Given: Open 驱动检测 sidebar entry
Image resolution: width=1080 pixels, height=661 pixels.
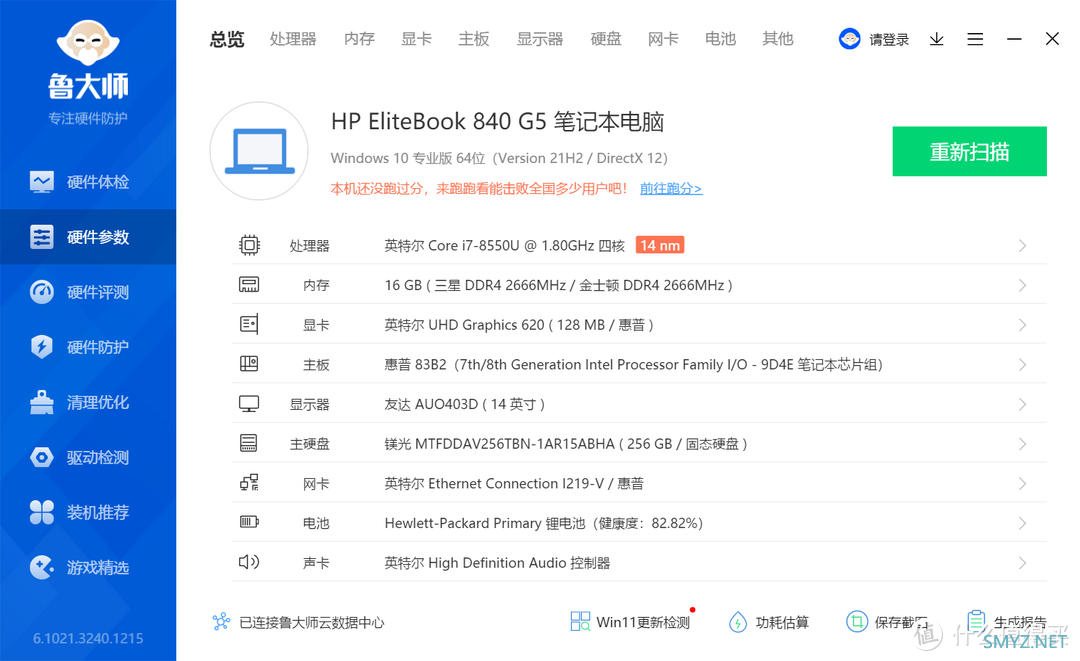Looking at the screenshot, I should point(88,457).
